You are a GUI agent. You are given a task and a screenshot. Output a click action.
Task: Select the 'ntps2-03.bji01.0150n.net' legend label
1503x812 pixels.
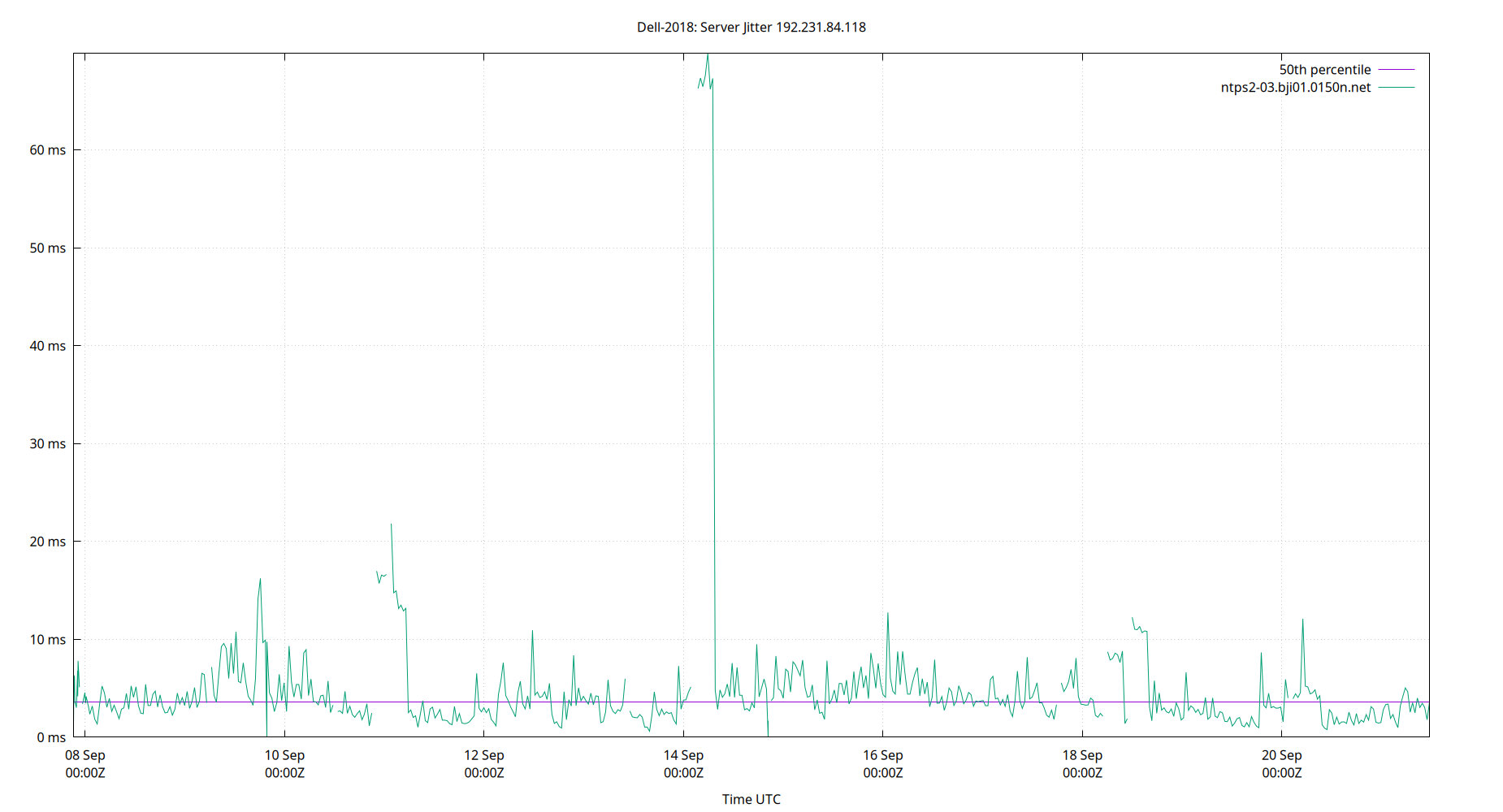click(x=1295, y=87)
